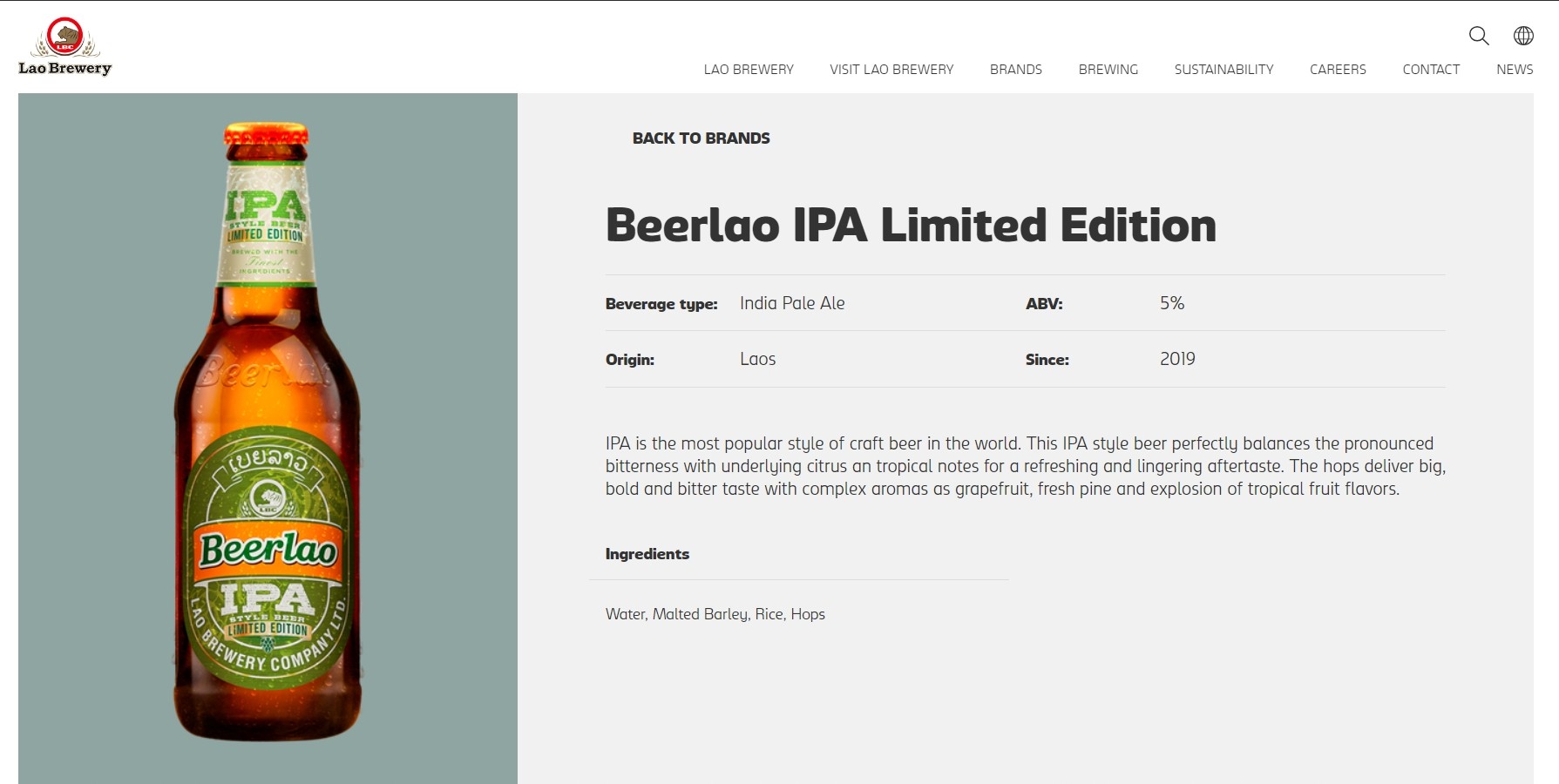Image resolution: width=1559 pixels, height=784 pixels.
Task: Click the Laos origin value
Action: [x=757, y=359]
